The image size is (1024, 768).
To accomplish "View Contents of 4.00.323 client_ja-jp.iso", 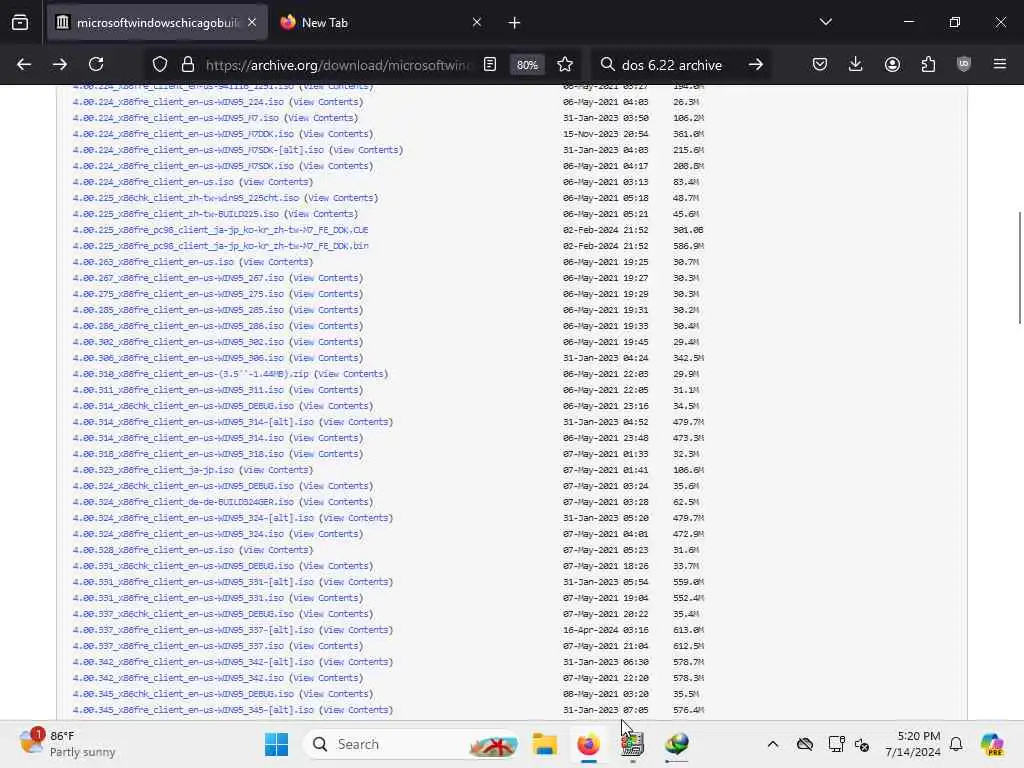I will (276, 470).
